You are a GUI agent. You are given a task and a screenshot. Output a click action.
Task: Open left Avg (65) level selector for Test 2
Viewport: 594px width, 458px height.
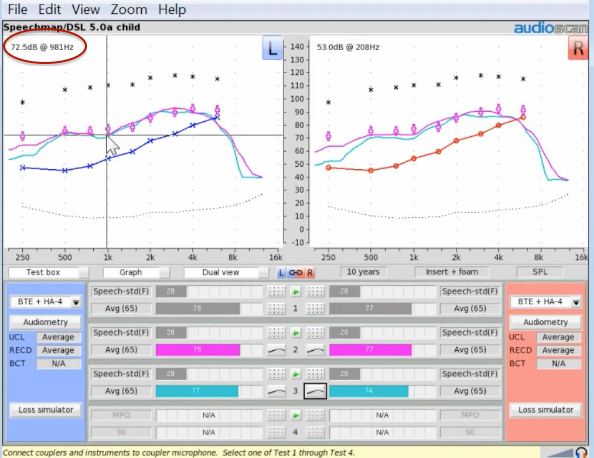tap(121, 350)
